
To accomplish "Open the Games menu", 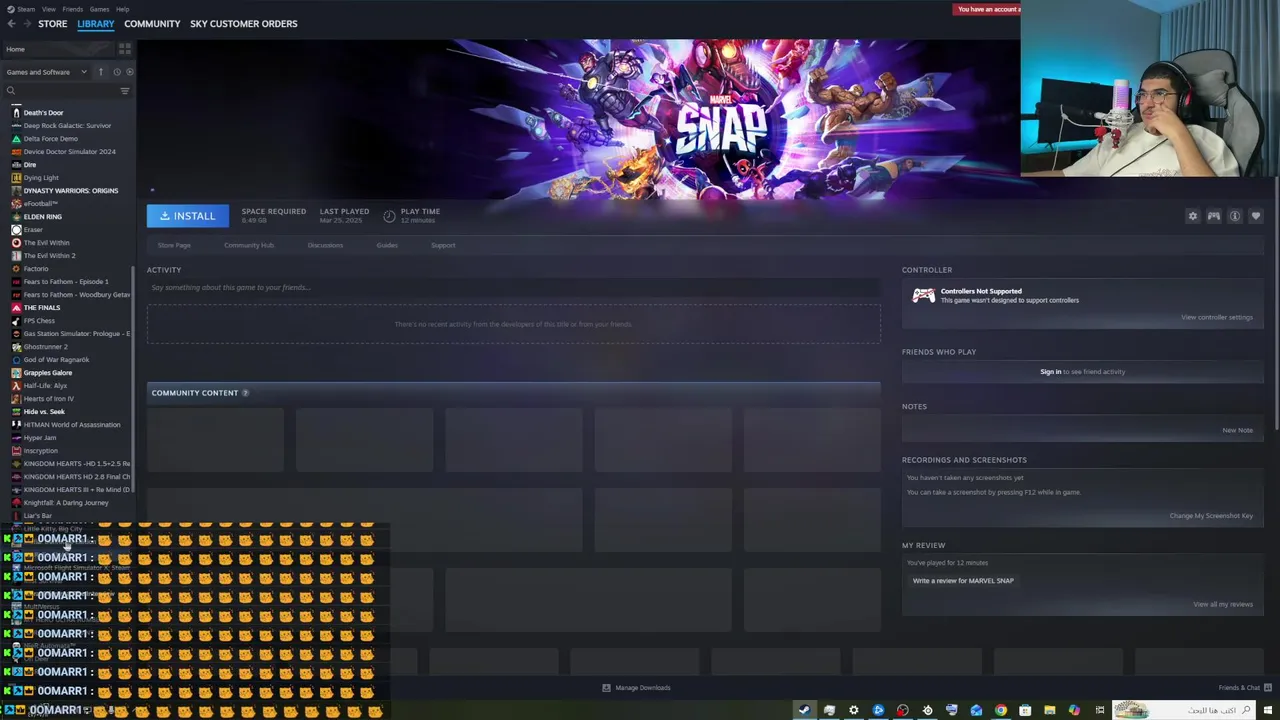I will (x=99, y=9).
